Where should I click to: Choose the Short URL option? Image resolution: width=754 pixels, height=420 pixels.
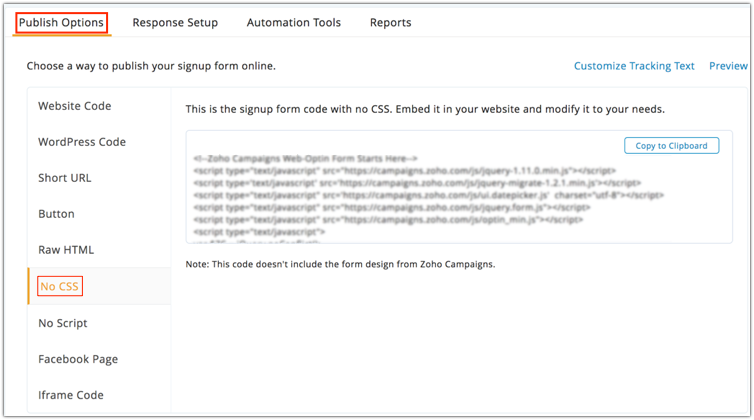pos(64,178)
